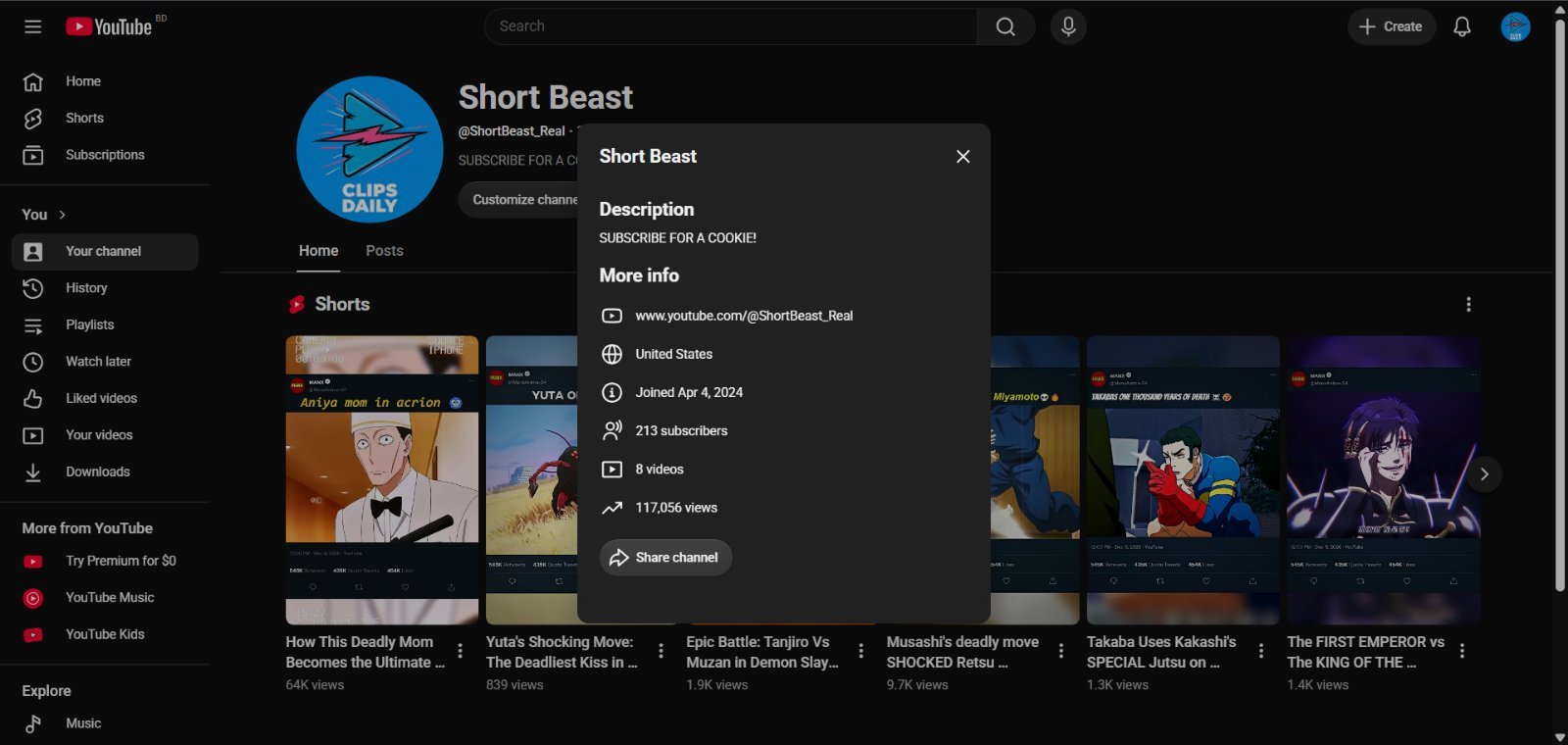Viewport: 1568px width, 745px height.
Task: Click SUBSCRIBE FOR A COOKIE! description text
Action: click(x=677, y=238)
